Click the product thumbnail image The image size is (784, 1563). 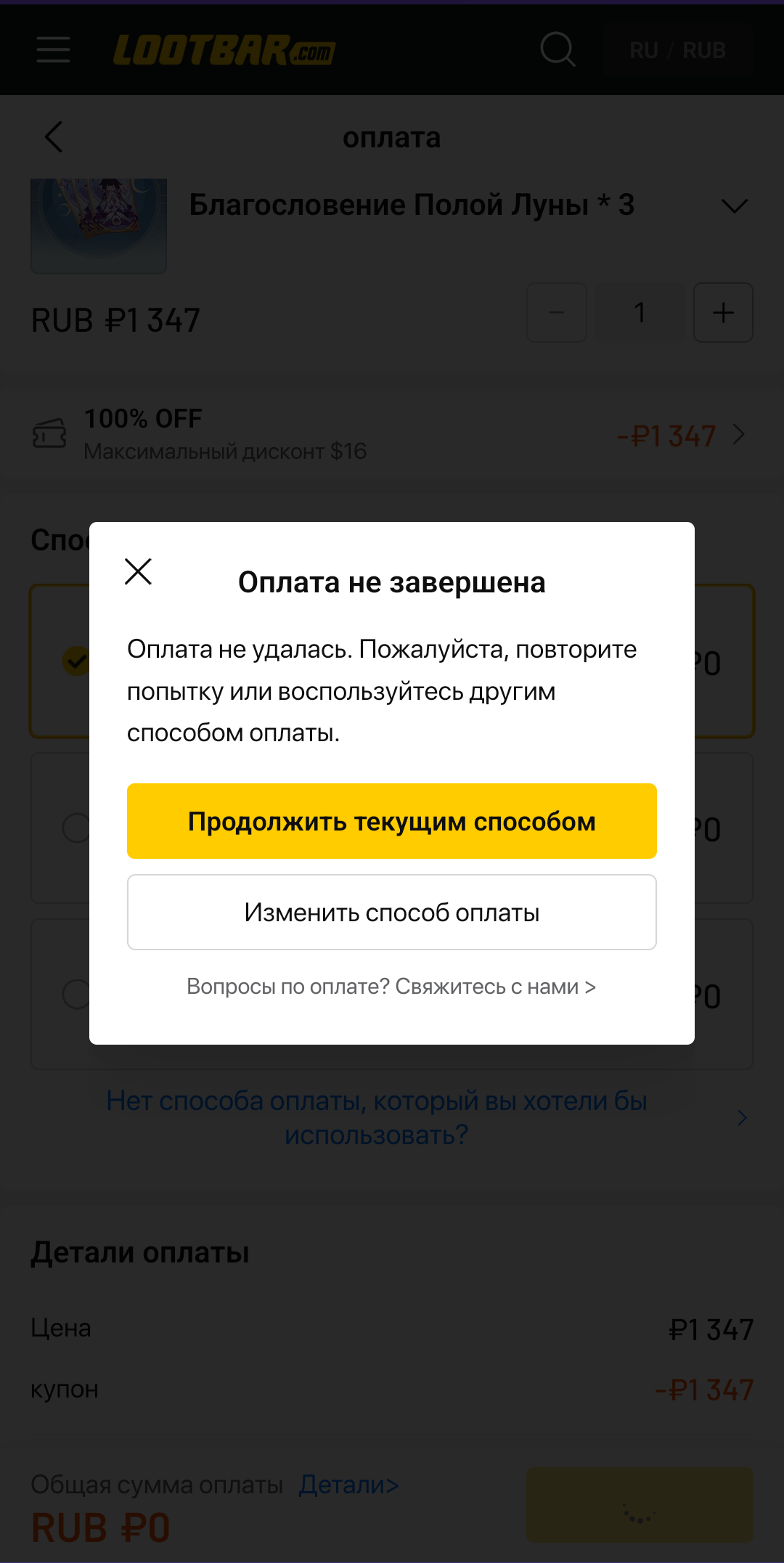point(99,226)
